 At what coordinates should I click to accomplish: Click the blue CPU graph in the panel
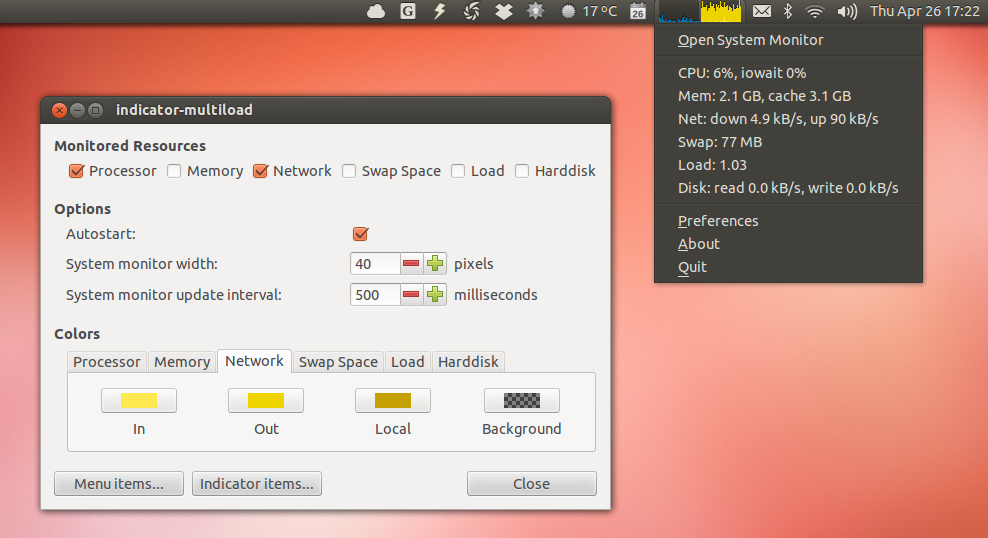point(679,11)
